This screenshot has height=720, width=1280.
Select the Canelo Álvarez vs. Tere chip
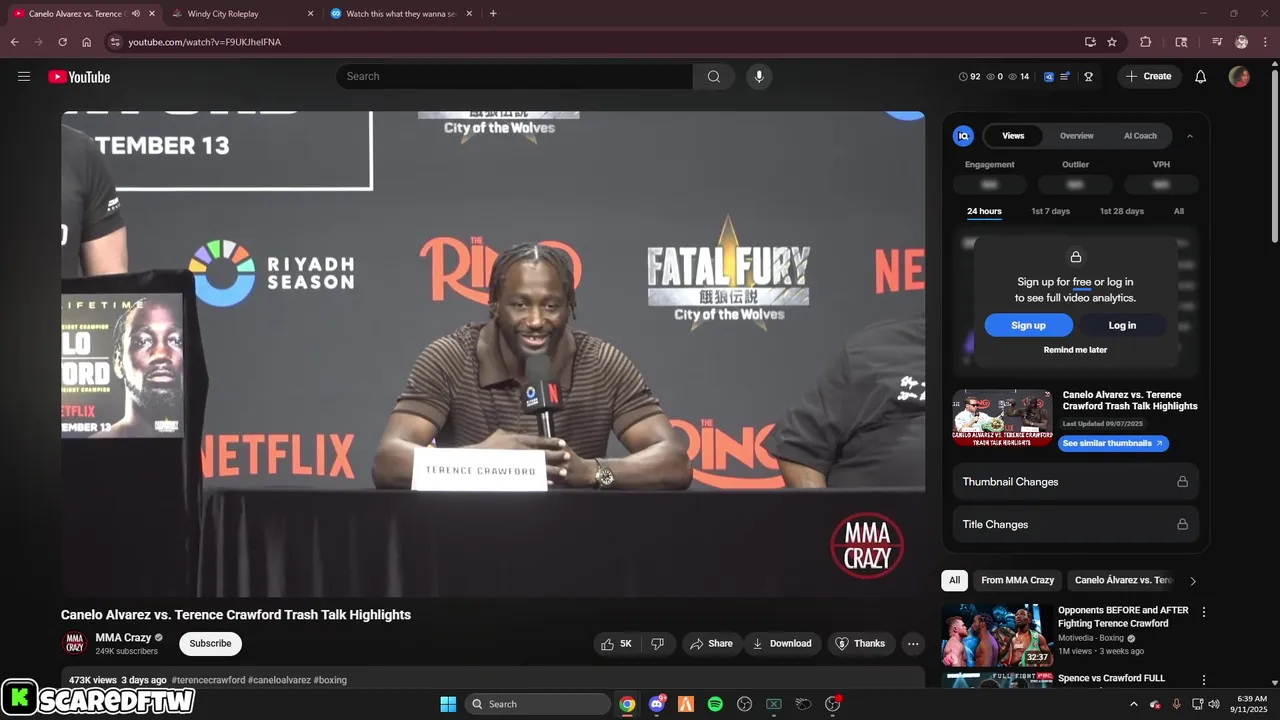point(1123,580)
